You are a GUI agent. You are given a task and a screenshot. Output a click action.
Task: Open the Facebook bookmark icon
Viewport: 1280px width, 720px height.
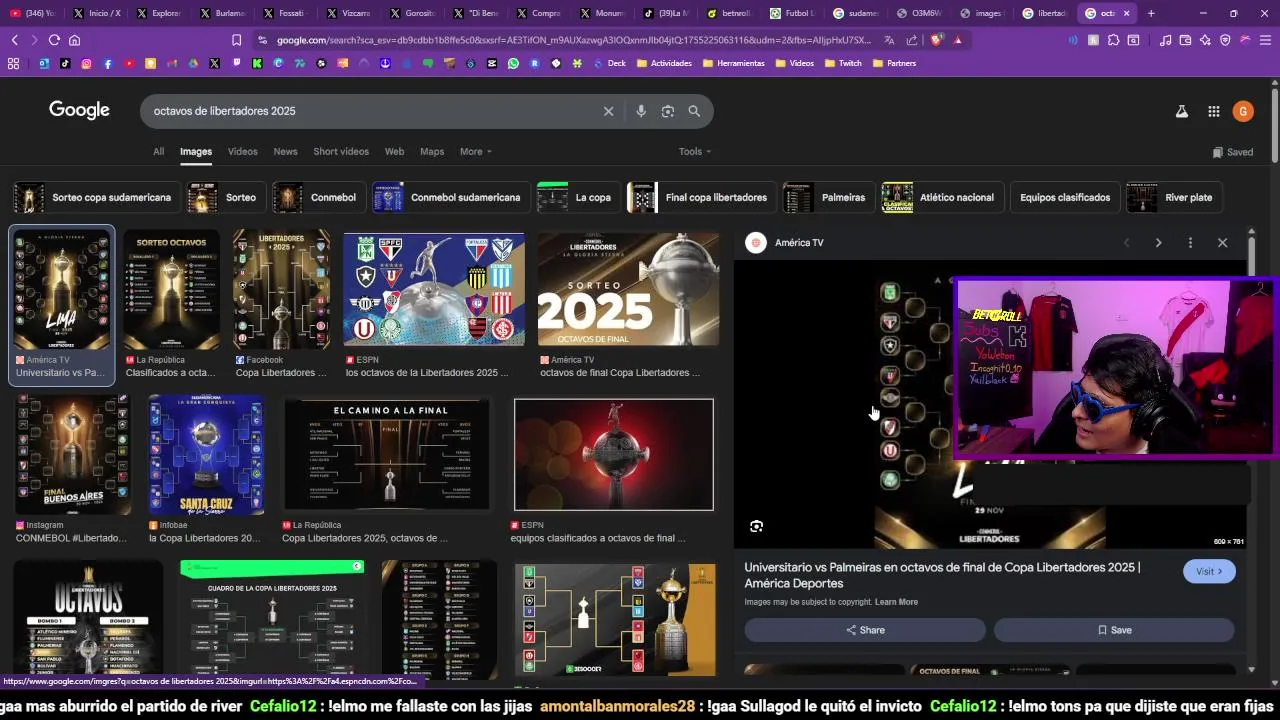[x=108, y=63]
